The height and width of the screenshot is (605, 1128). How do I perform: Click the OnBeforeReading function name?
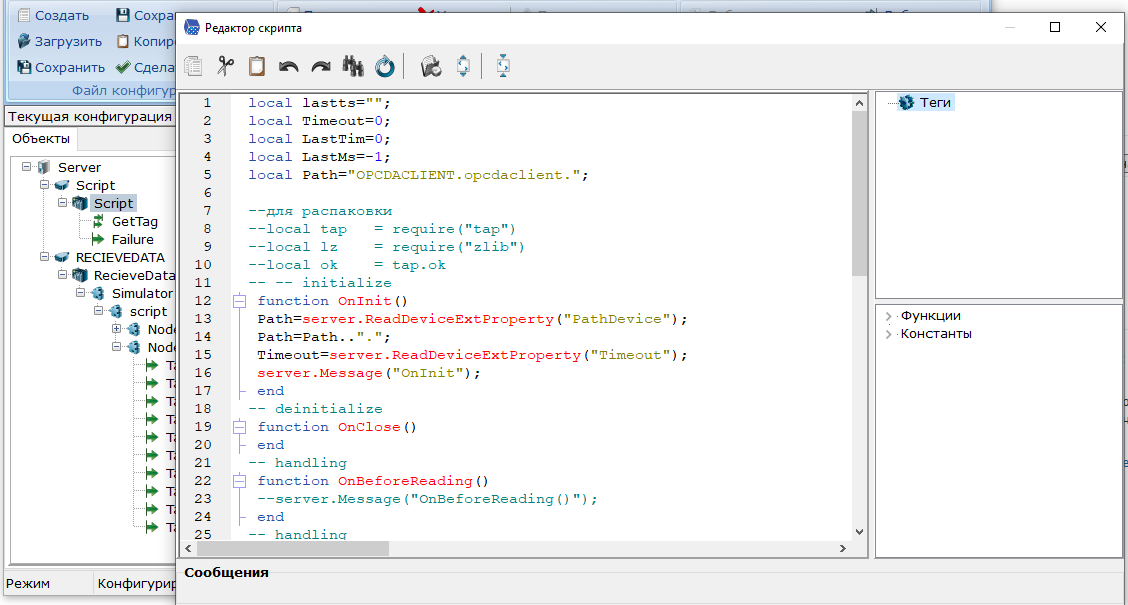(405, 481)
